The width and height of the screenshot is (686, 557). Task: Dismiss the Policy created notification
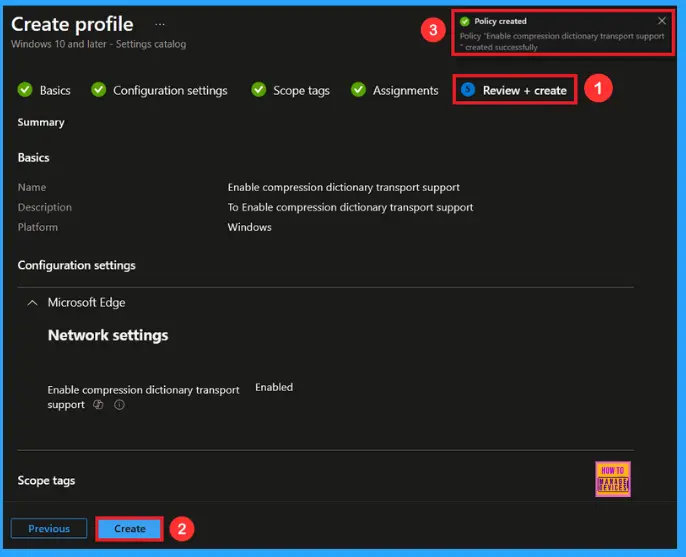pos(662,21)
